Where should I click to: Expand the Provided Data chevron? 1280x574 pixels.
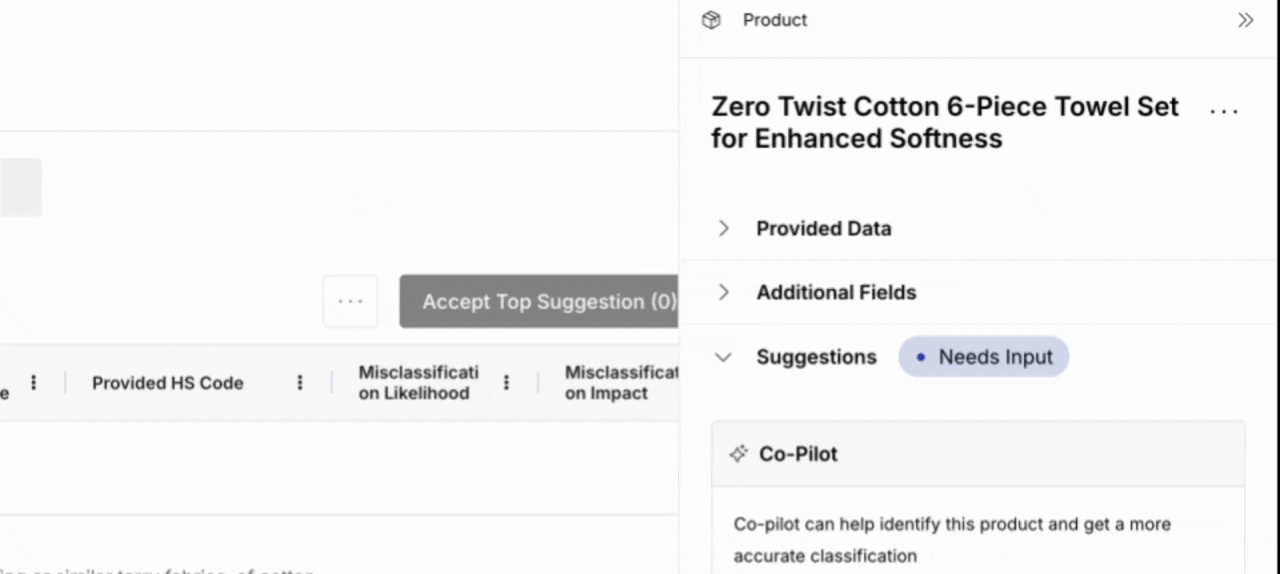coord(724,228)
